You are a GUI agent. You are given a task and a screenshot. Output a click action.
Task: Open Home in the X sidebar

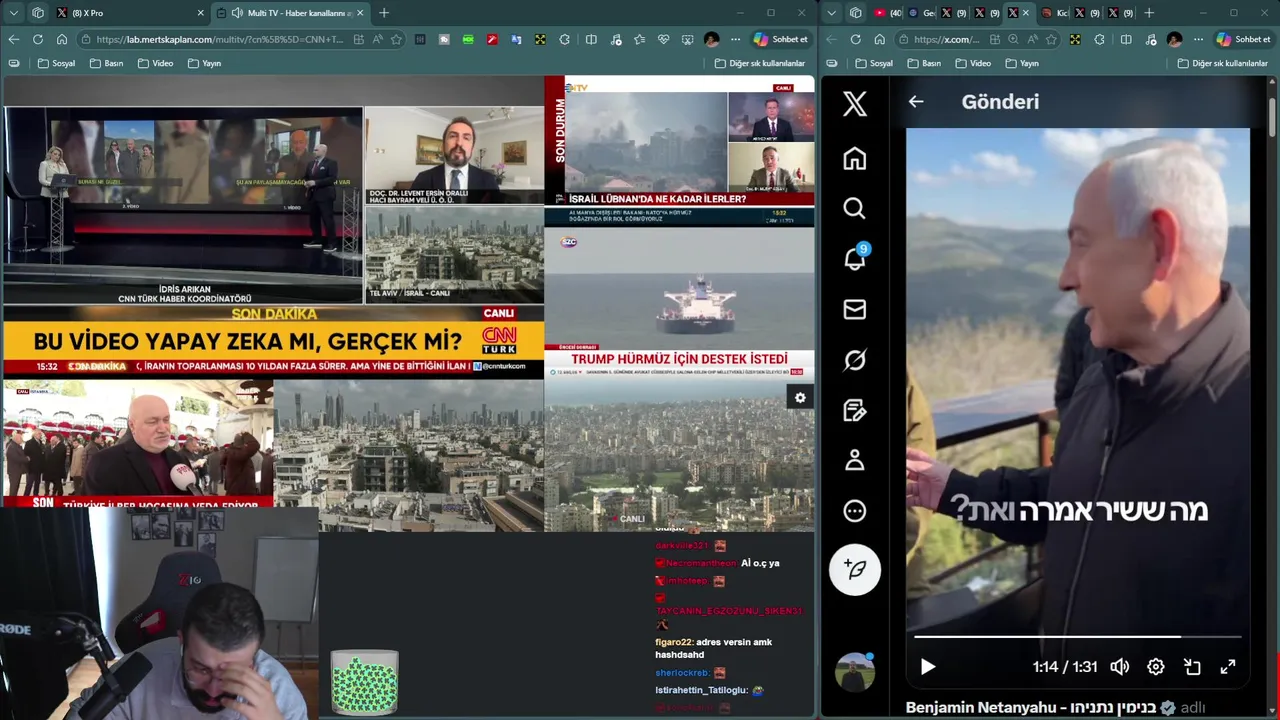click(x=854, y=158)
